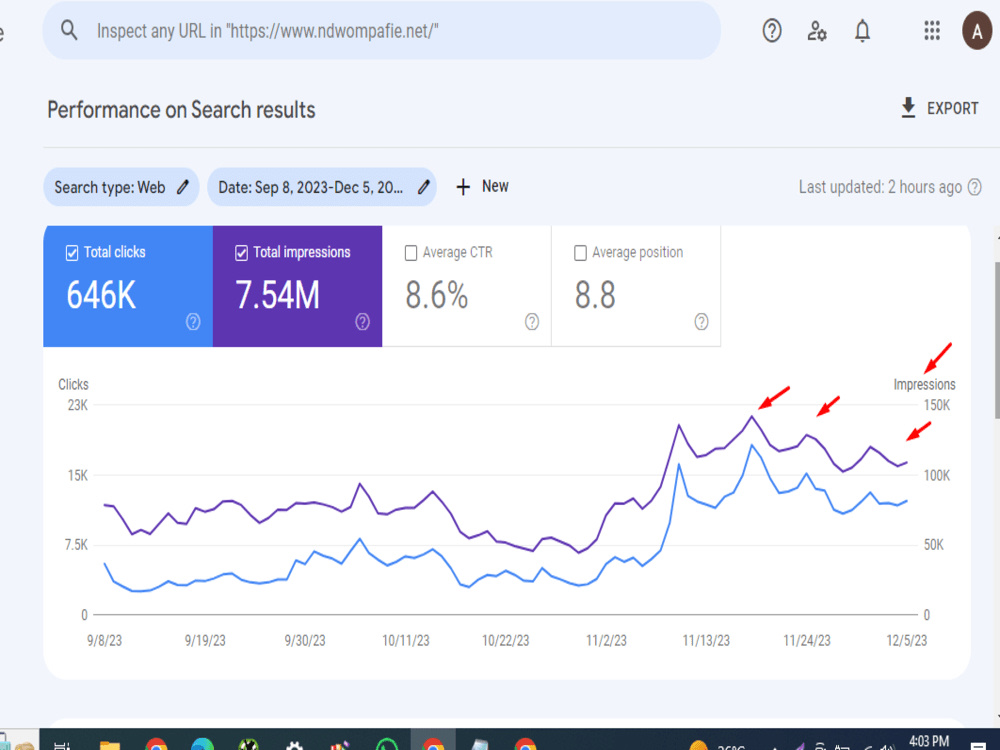The width and height of the screenshot is (1000, 750).
Task: Click the 11/24/23 date label
Action: [807, 640]
